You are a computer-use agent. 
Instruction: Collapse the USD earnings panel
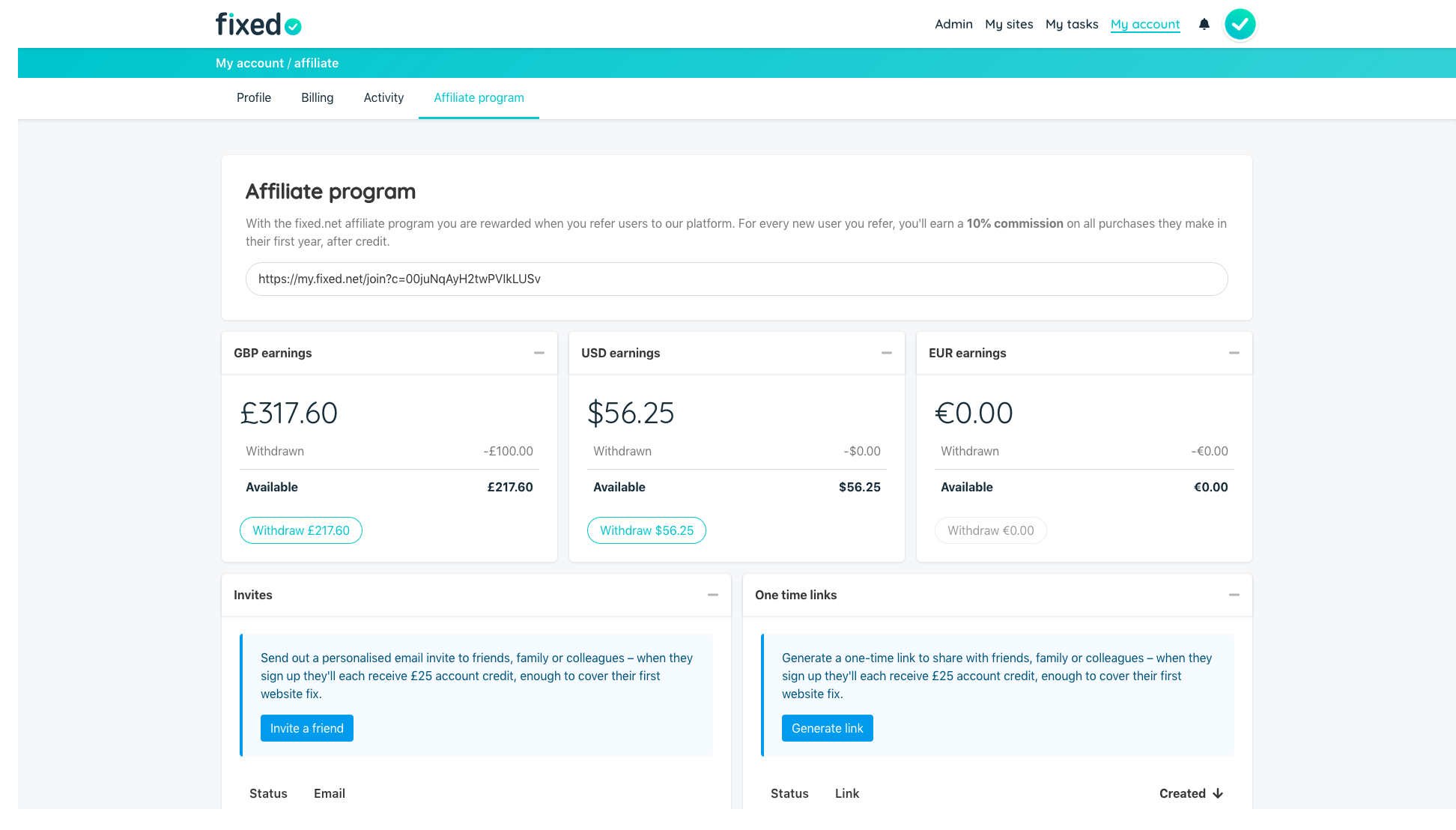click(x=887, y=353)
